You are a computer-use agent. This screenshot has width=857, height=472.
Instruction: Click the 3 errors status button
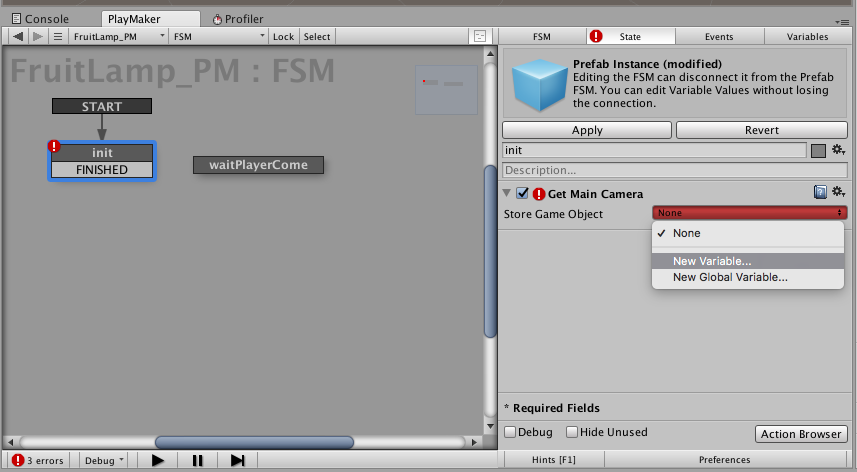[x=38, y=461]
